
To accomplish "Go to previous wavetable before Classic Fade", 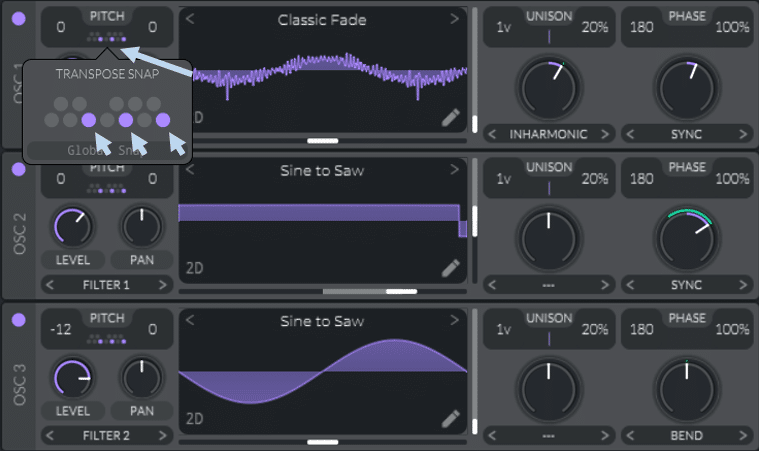I will 190,19.
